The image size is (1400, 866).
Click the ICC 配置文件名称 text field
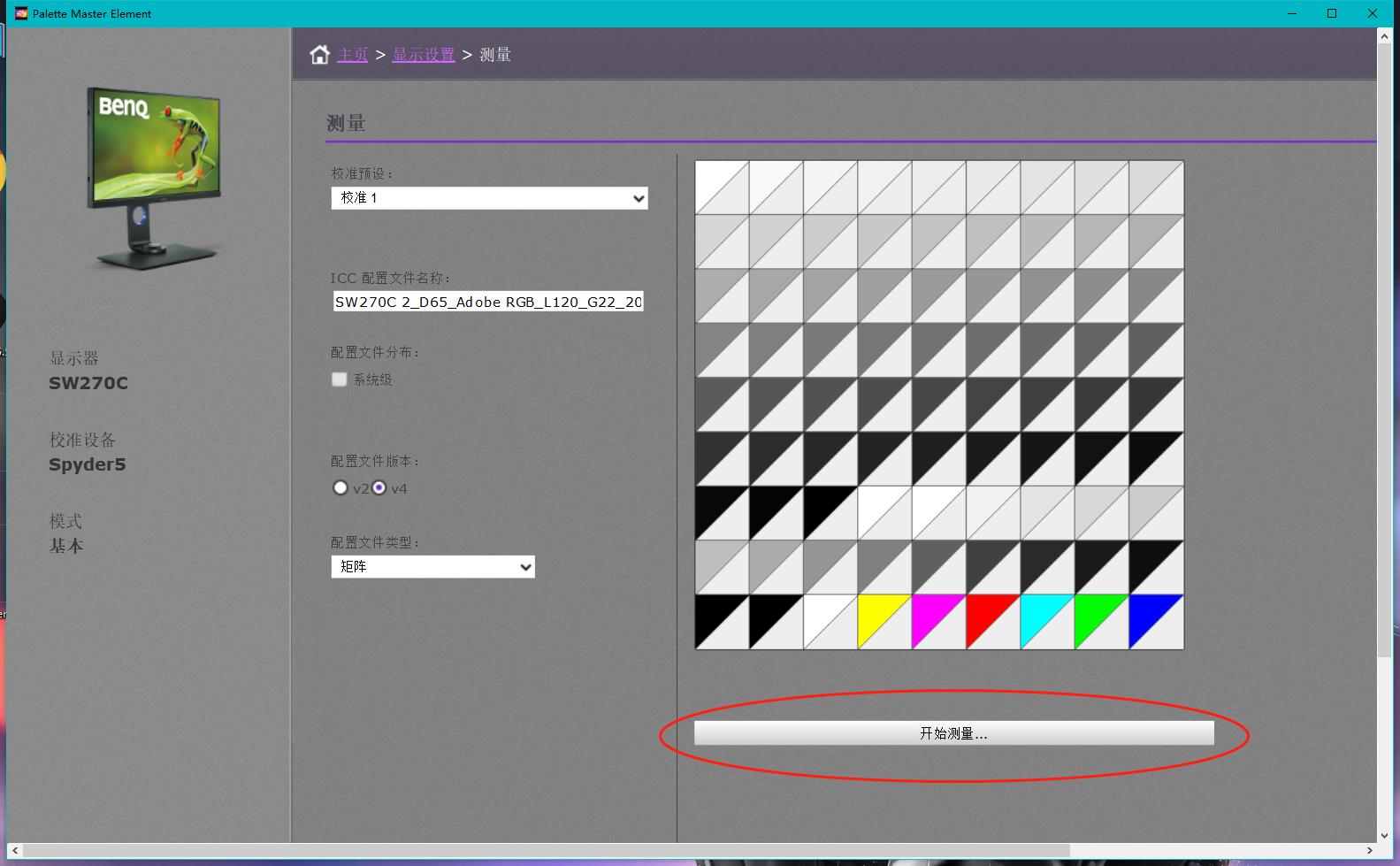(x=488, y=302)
